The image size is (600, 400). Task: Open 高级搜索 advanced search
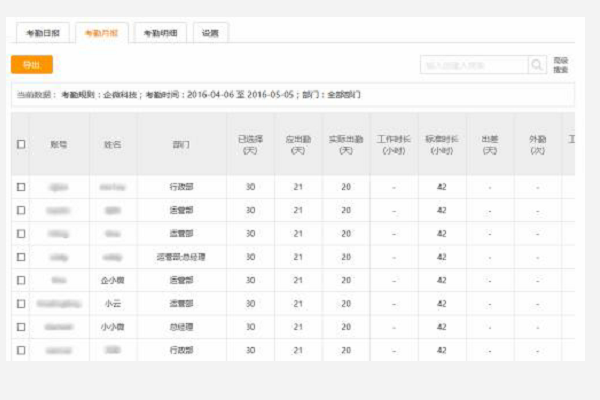(x=561, y=65)
